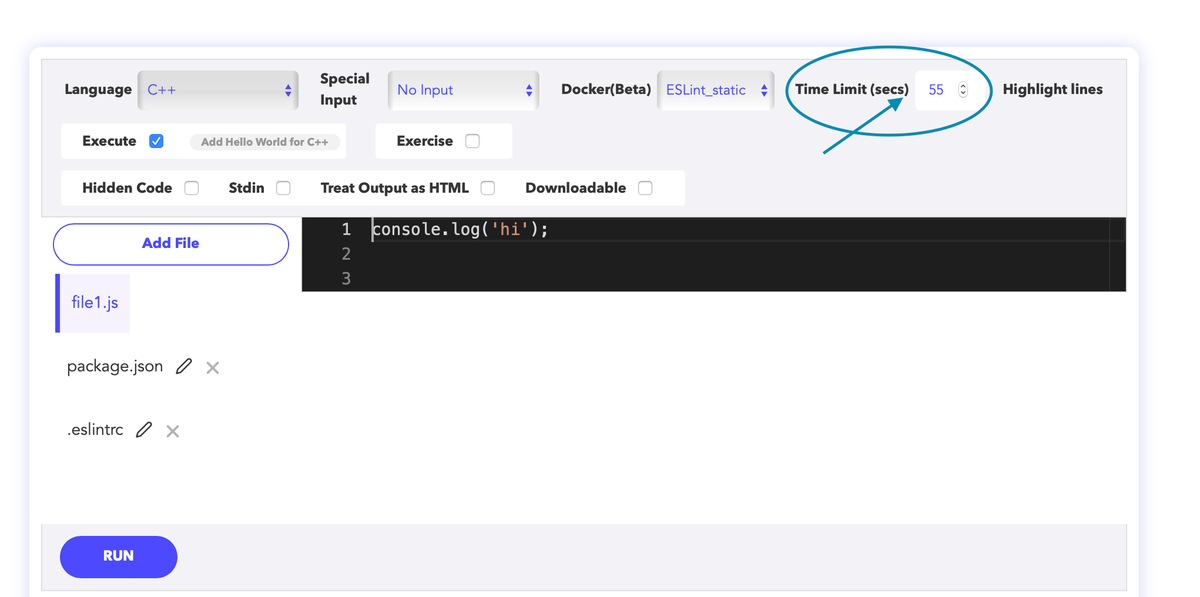Click the Time Limit stepper arrows
Screen dimensions: 1200x597
963,90
